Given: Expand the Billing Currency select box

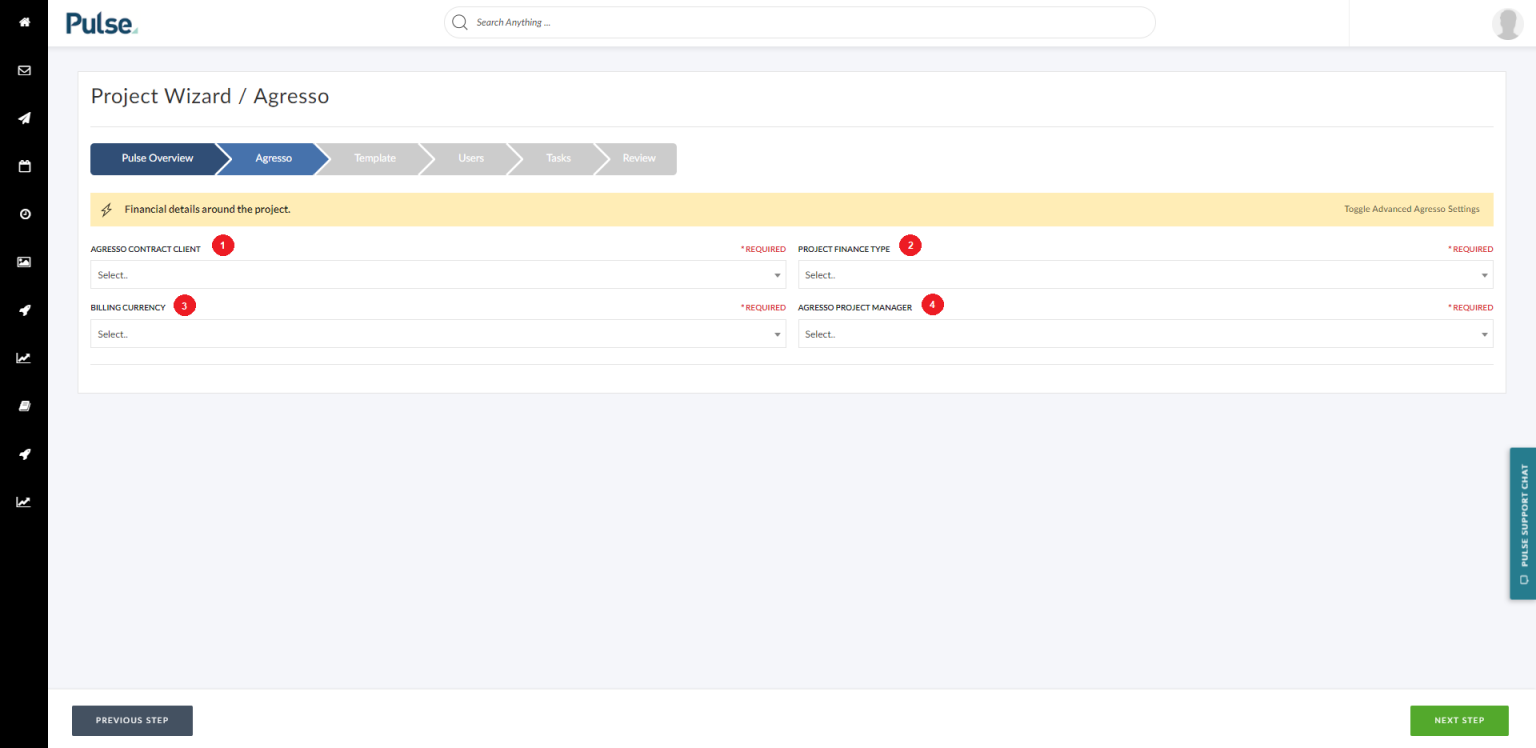Looking at the screenshot, I should [x=438, y=333].
